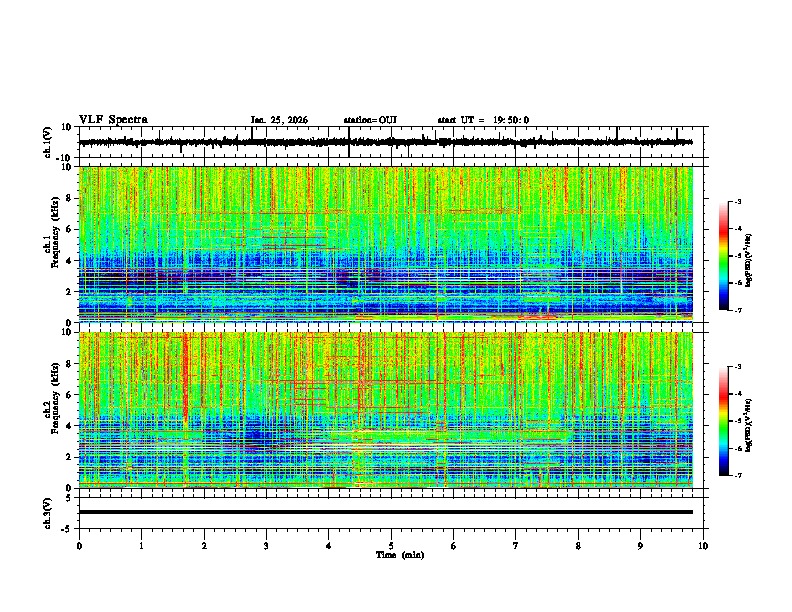Click the "ch.3(V)" axis label
Image resolution: width=792 pixels, height=612 pixels.
pyautogui.click(x=48, y=513)
